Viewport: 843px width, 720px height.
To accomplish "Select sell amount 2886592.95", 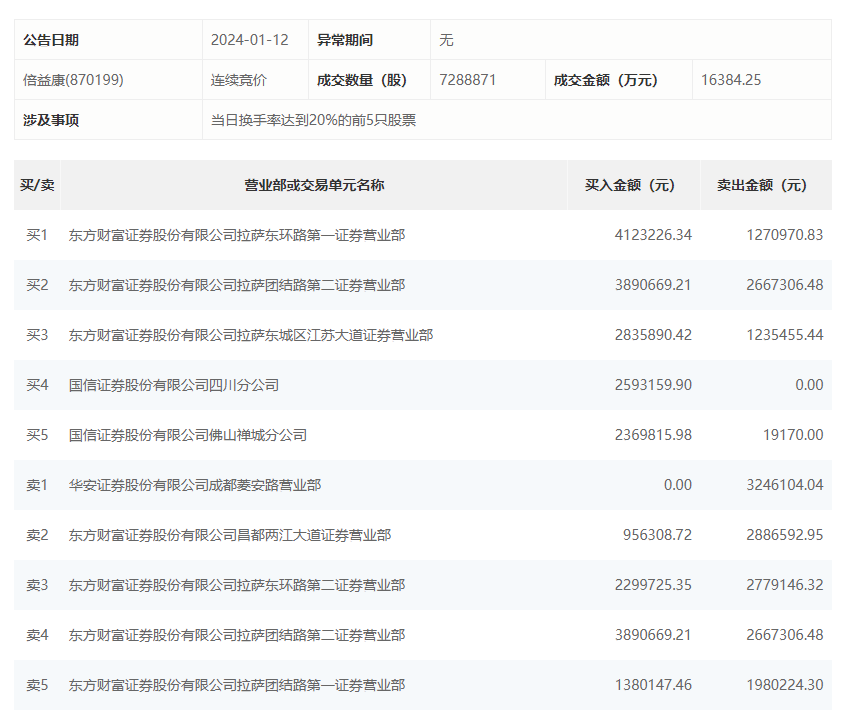I will coord(785,535).
